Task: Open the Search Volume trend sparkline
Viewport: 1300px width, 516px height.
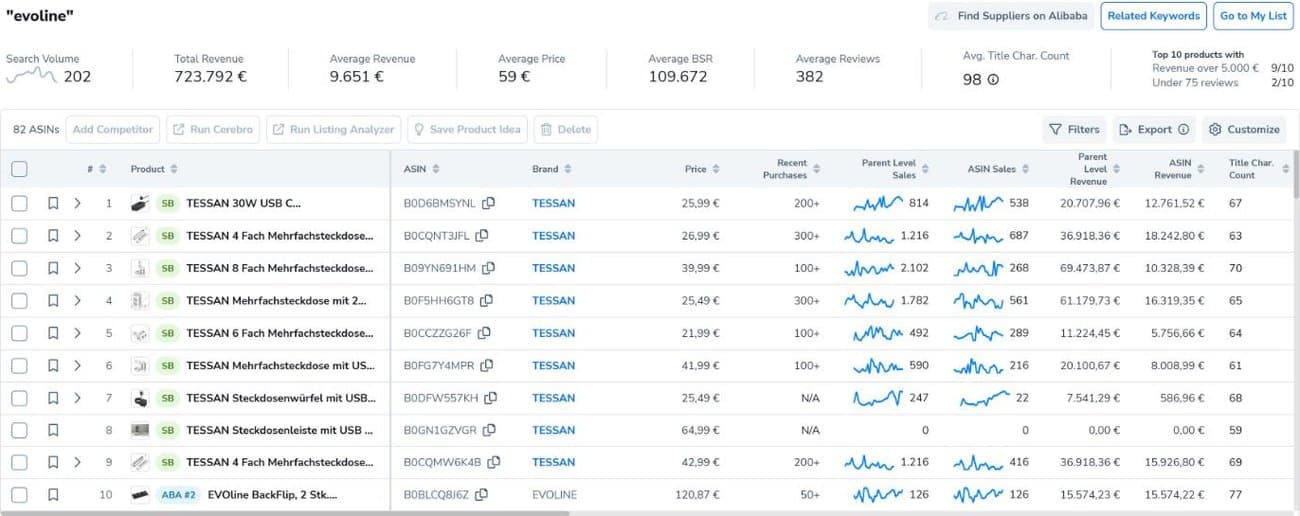Action: pos(31,75)
